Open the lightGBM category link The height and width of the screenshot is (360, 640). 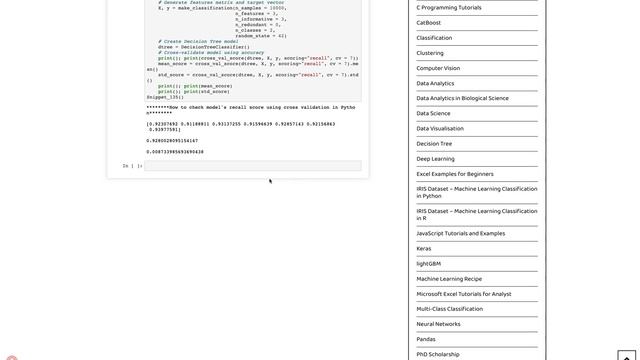[429, 264]
